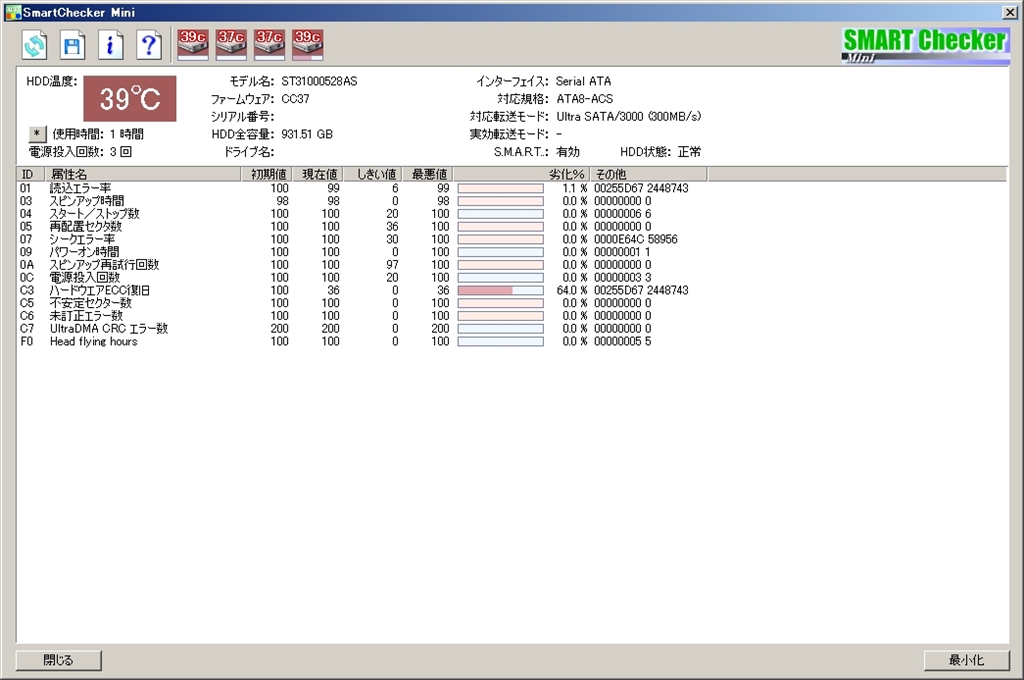Click the 1.1 % degradation value
Viewport: 1024px width, 680px height.
click(575, 188)
